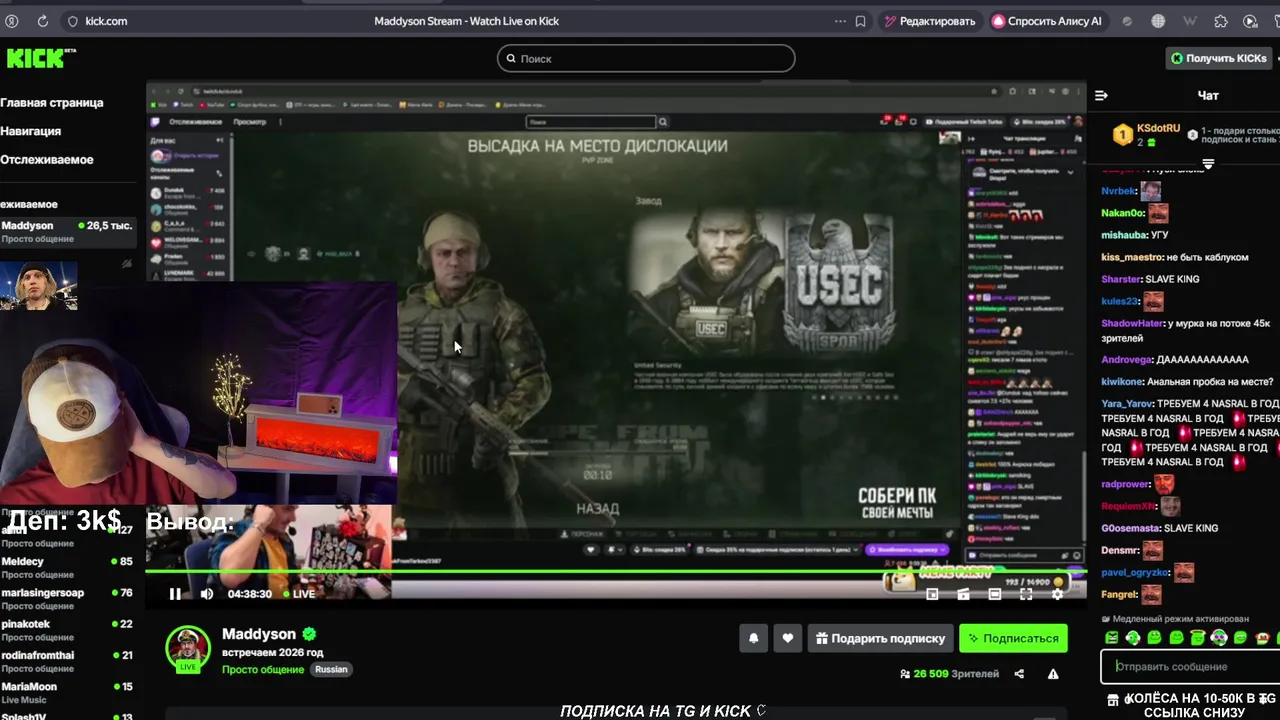Select marlasingersoap channel in sidebar
Screen dimensions: 1280x720
coord(68,598)
